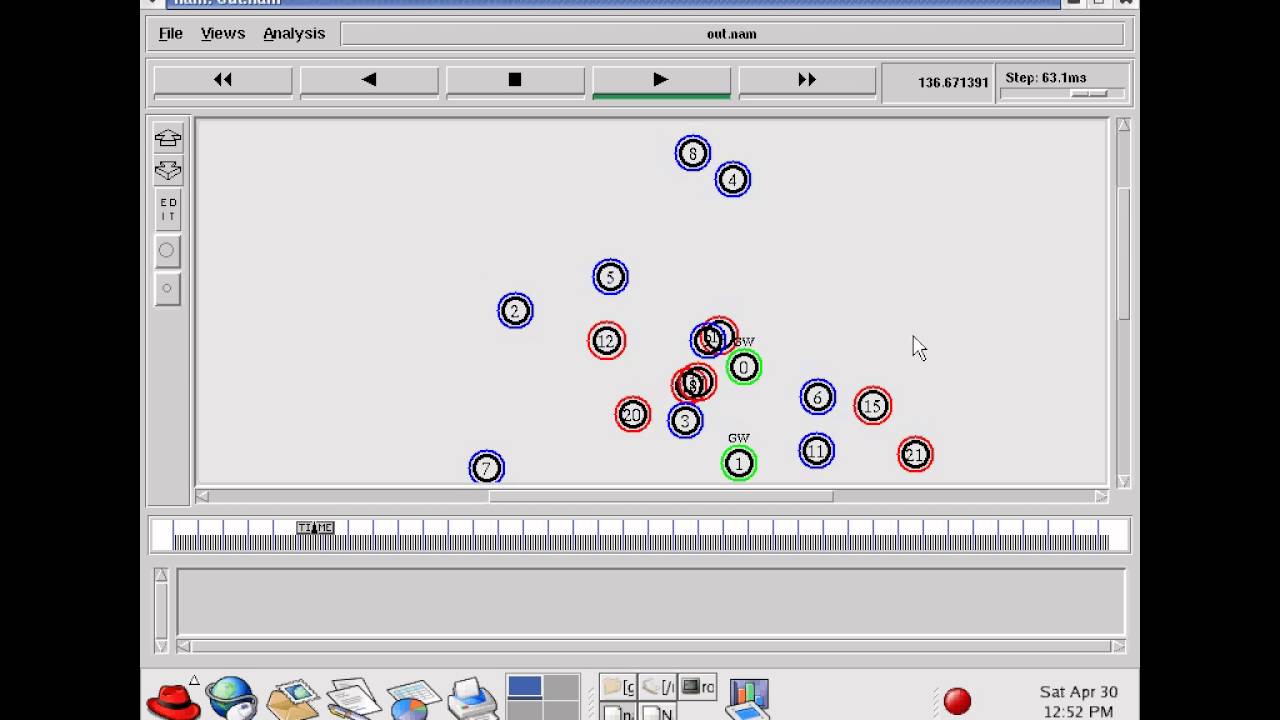This screenshot has height=720, width=1280.
Task: Click the red alert notification icon
Action: tap(957, 701)
